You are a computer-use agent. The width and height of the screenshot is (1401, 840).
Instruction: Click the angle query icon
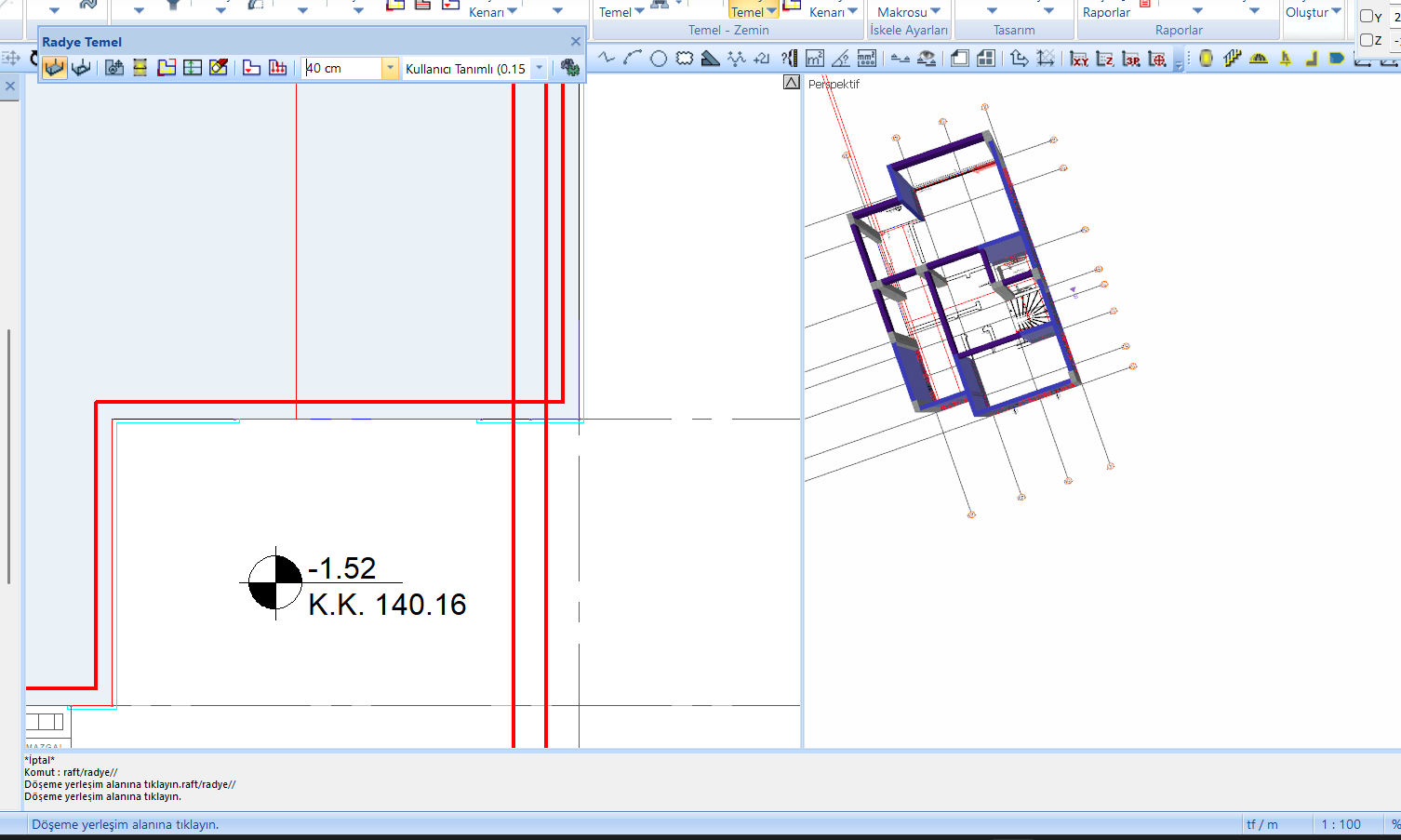coord(841,59)
